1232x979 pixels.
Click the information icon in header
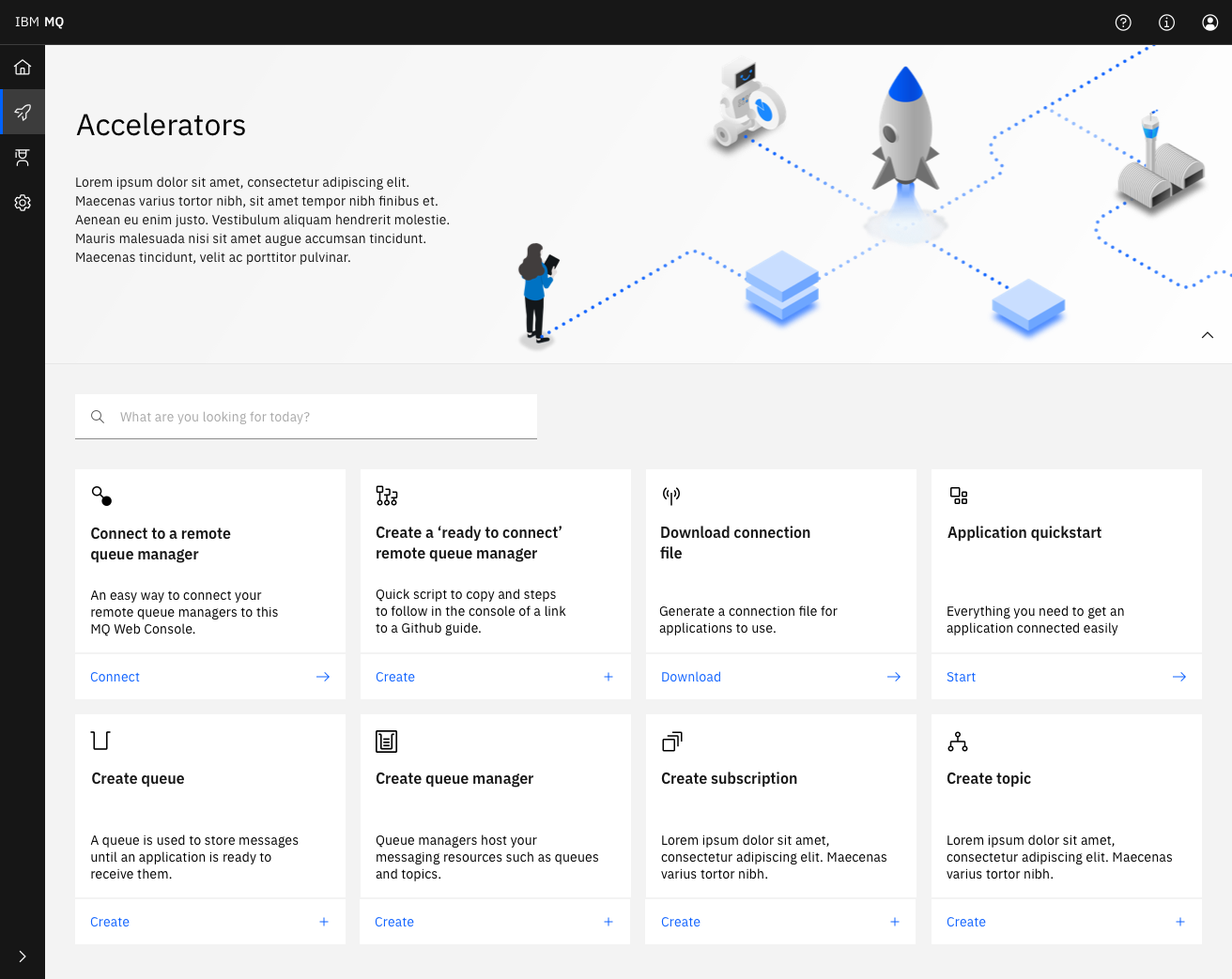pos(1166,23)
